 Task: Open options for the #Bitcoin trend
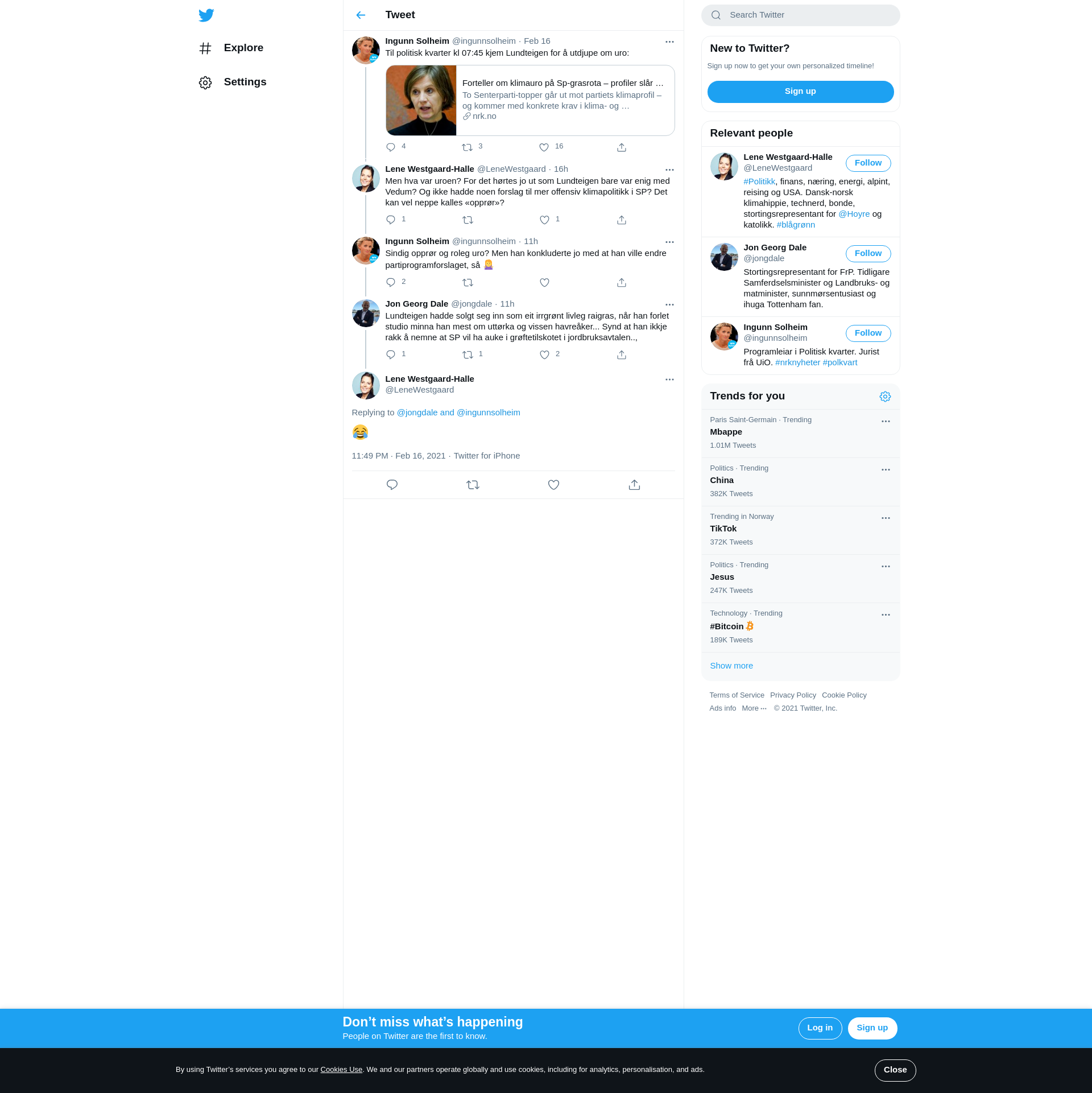point(886,615)
